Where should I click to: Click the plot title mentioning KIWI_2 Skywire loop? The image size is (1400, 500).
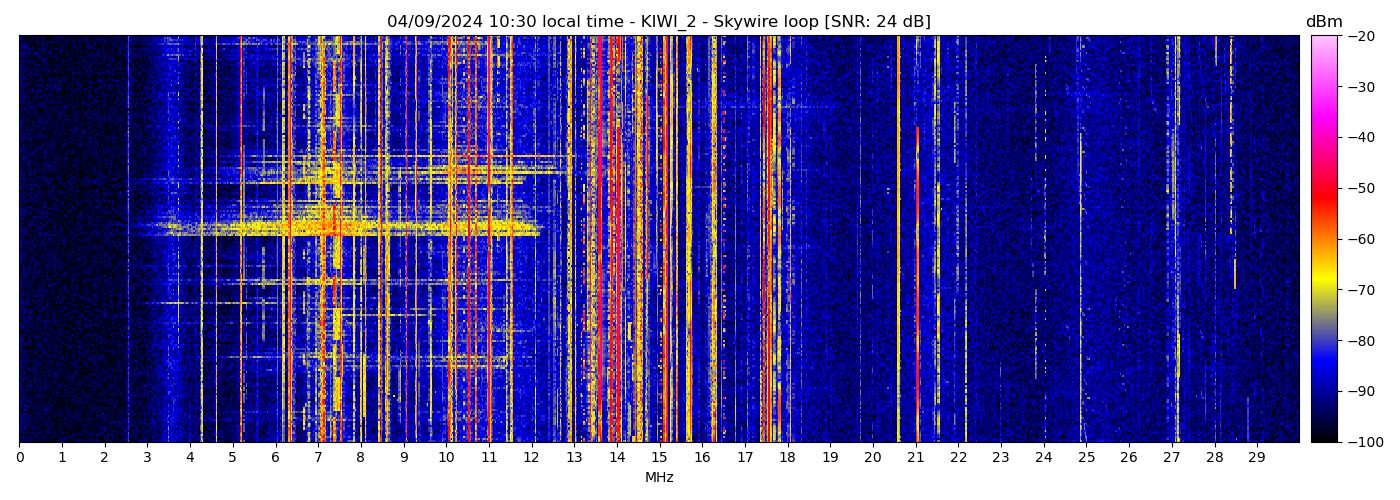click(658, 22)
